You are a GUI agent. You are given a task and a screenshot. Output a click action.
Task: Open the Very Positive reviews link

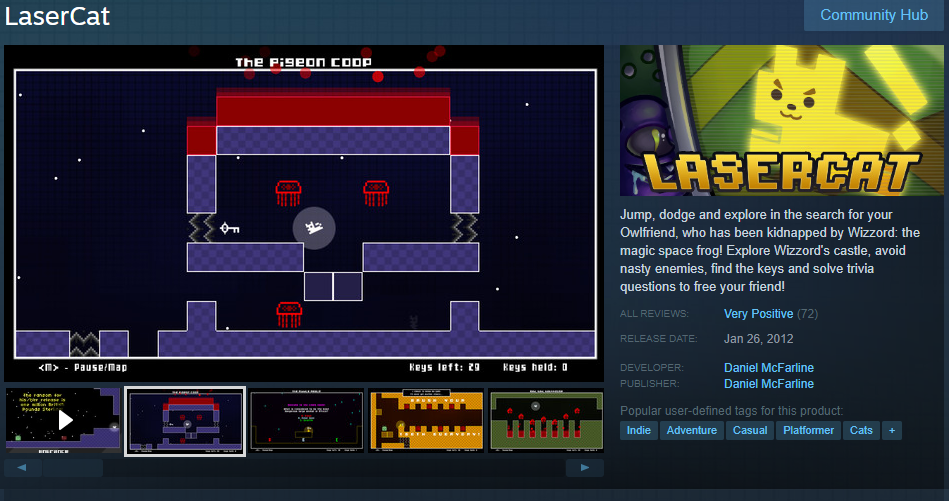tap(758, 314)
